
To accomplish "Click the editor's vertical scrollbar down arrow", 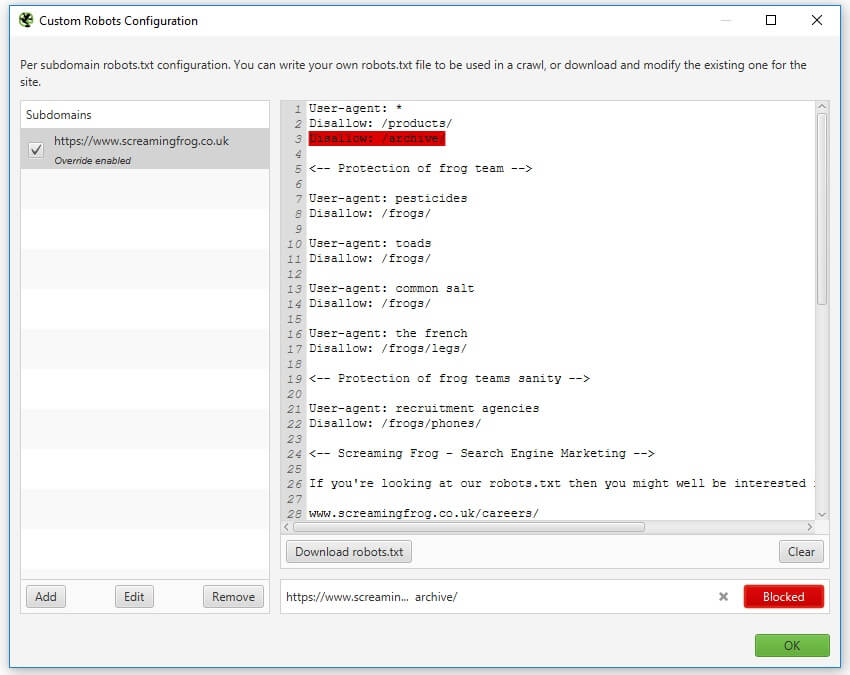I will pyautogui.click(x=822, y=513).
